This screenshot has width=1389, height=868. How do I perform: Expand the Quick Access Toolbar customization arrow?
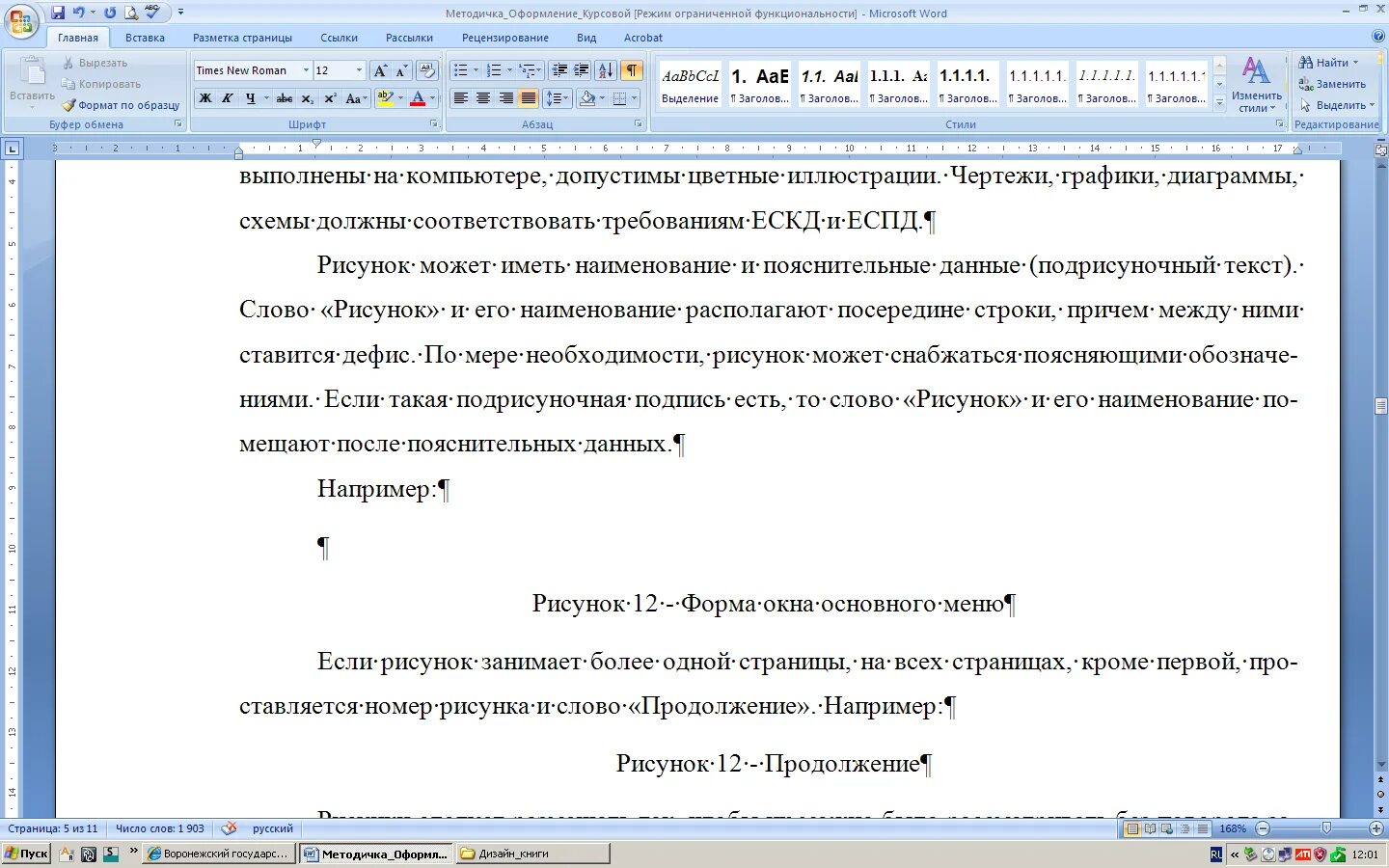click(180, 13)
